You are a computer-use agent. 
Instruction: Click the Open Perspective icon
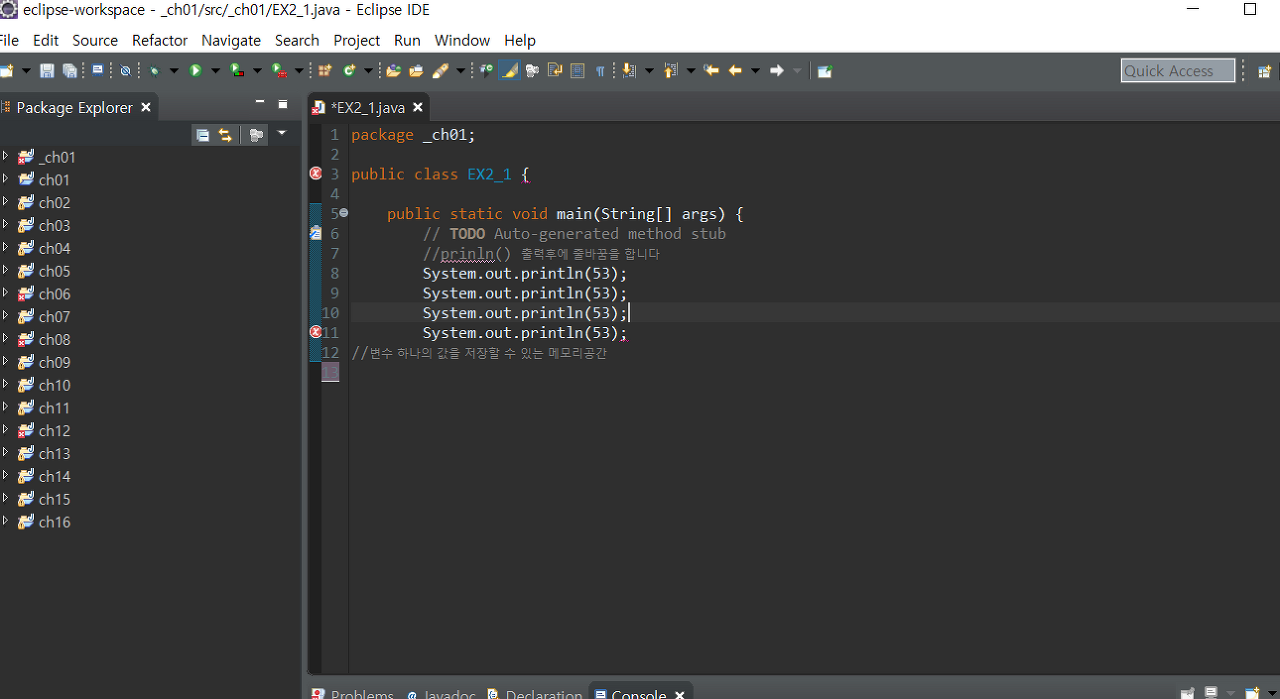pyautogui.click(x=1264, y=71)
